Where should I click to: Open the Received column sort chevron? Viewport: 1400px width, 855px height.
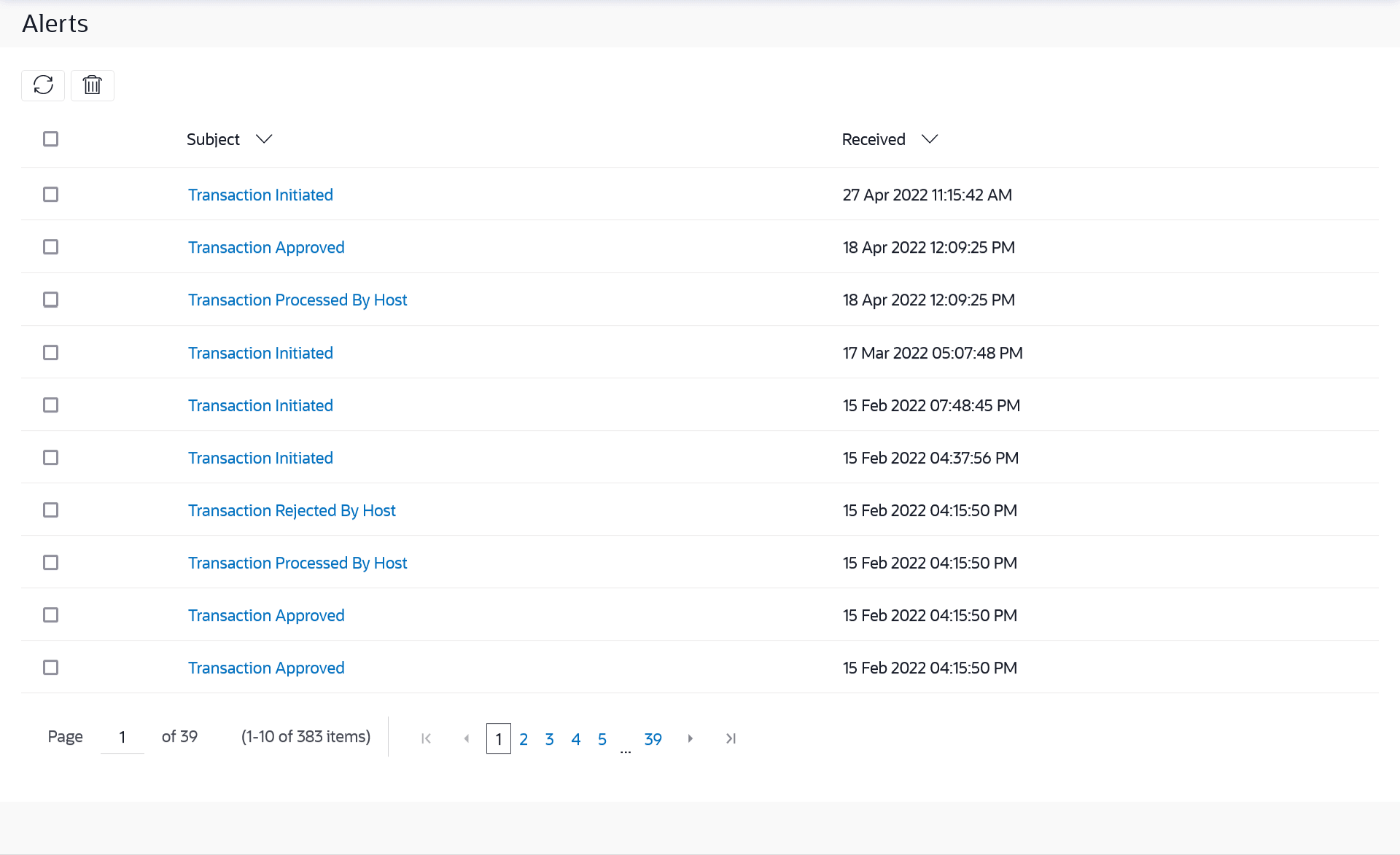click(929, 139)
